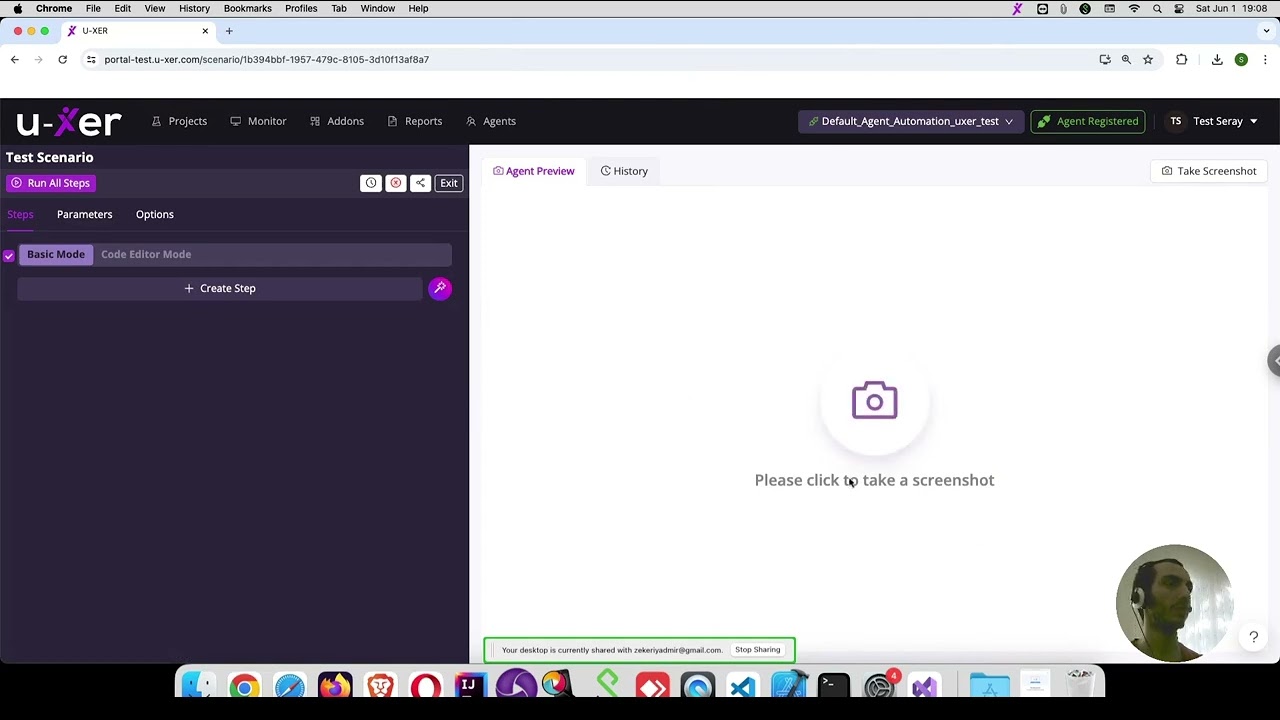
Task: Click the purple U-XER menu bar icon
Action: pyautogui.click(x=1017, y=9)
